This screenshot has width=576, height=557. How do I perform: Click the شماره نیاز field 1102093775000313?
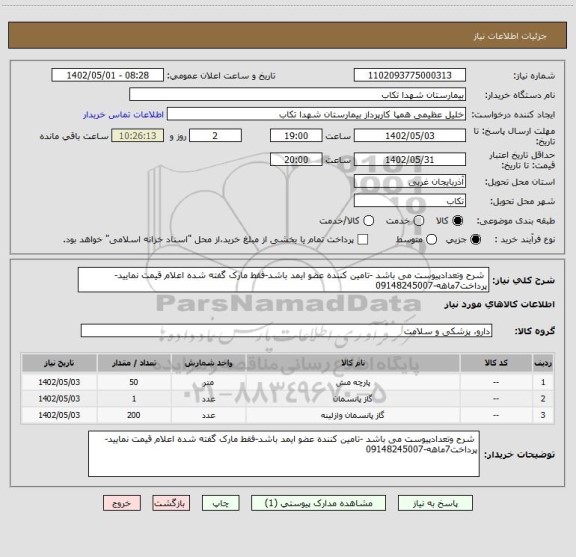[x=410, y=75]
